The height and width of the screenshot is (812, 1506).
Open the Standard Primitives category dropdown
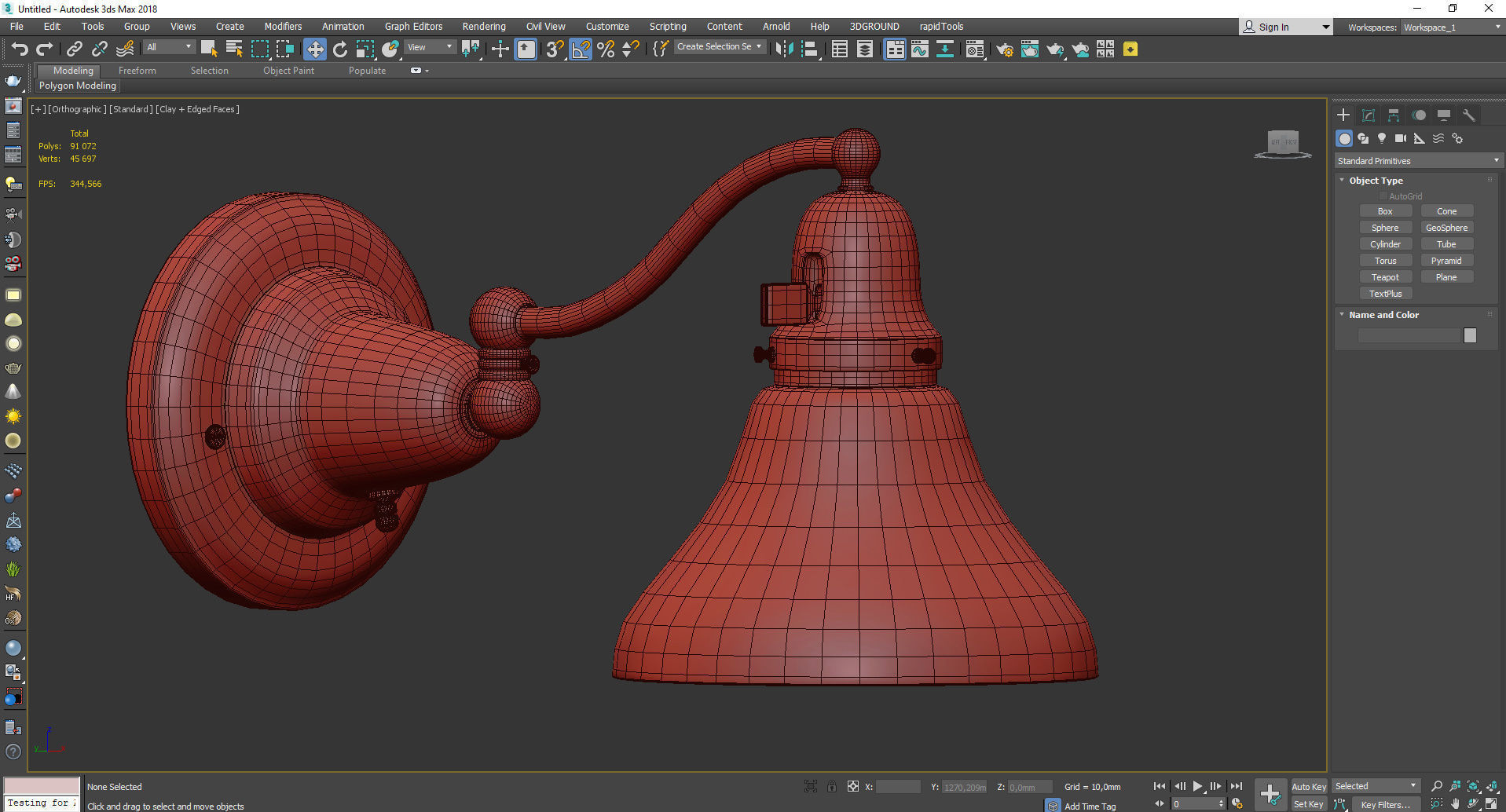1419,161
